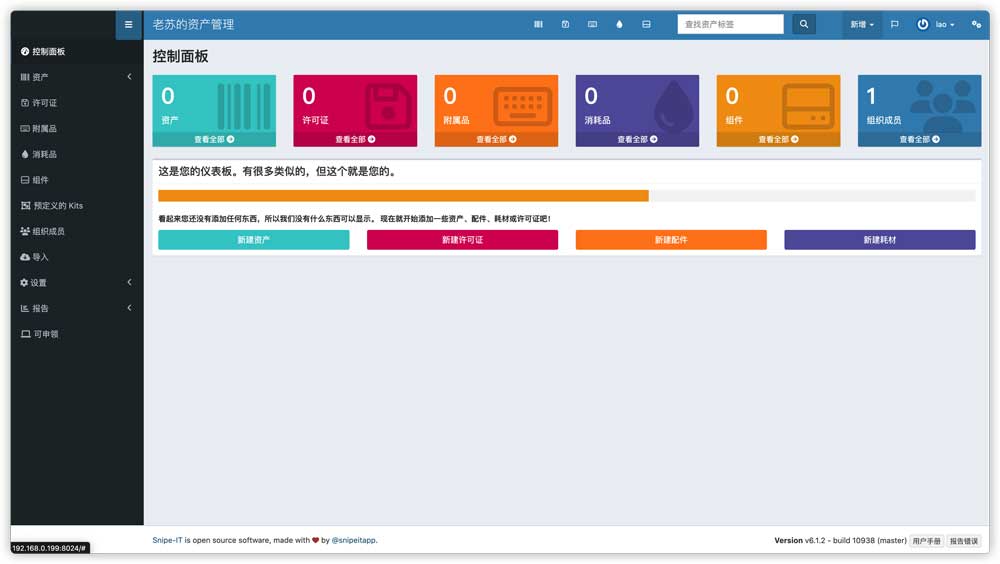Click the orange progress bar
1000x564 pixels.
pos(403,196)
